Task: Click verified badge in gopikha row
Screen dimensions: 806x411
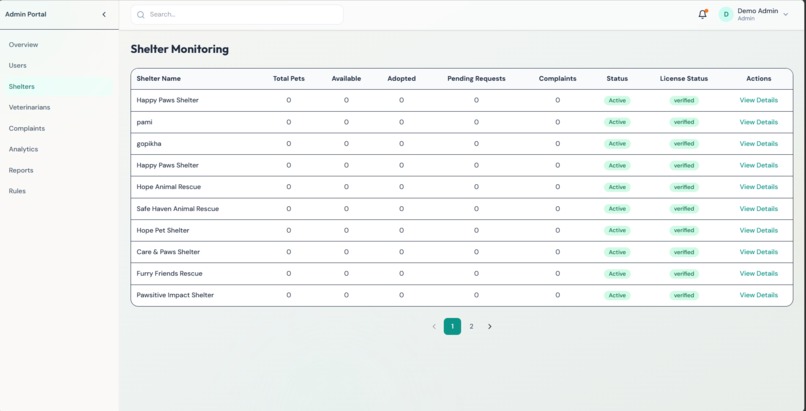Action: pos(684,144)
